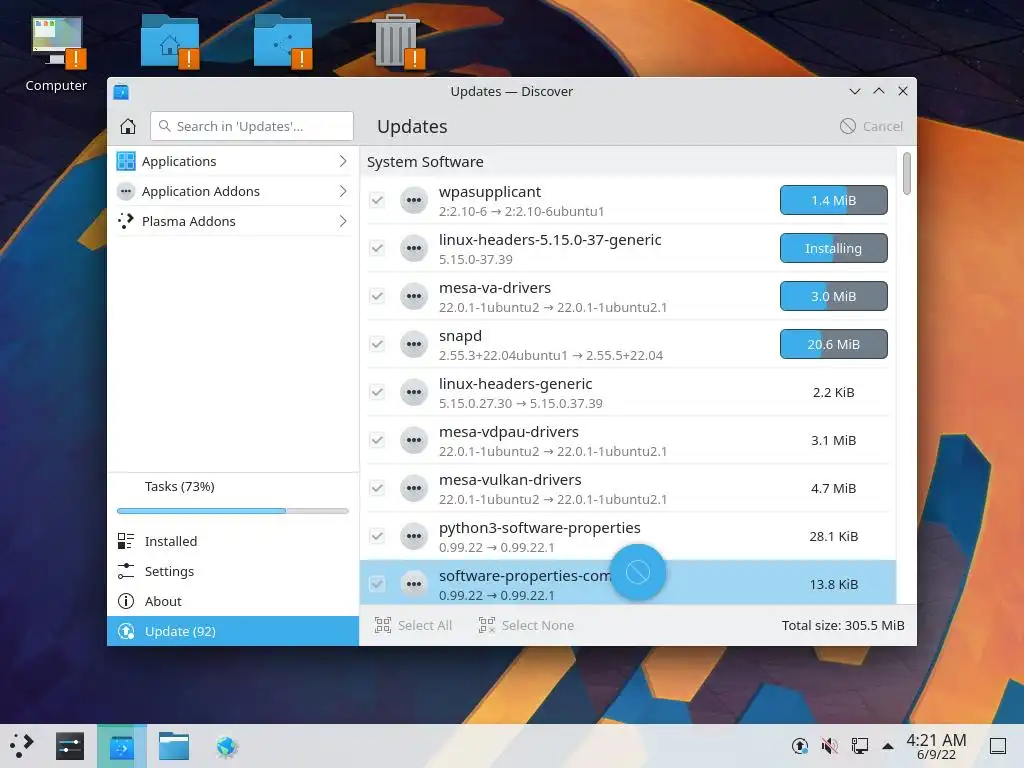
Task: Click the linux-headers-generic package icon
Action: (x=414, y=392)
